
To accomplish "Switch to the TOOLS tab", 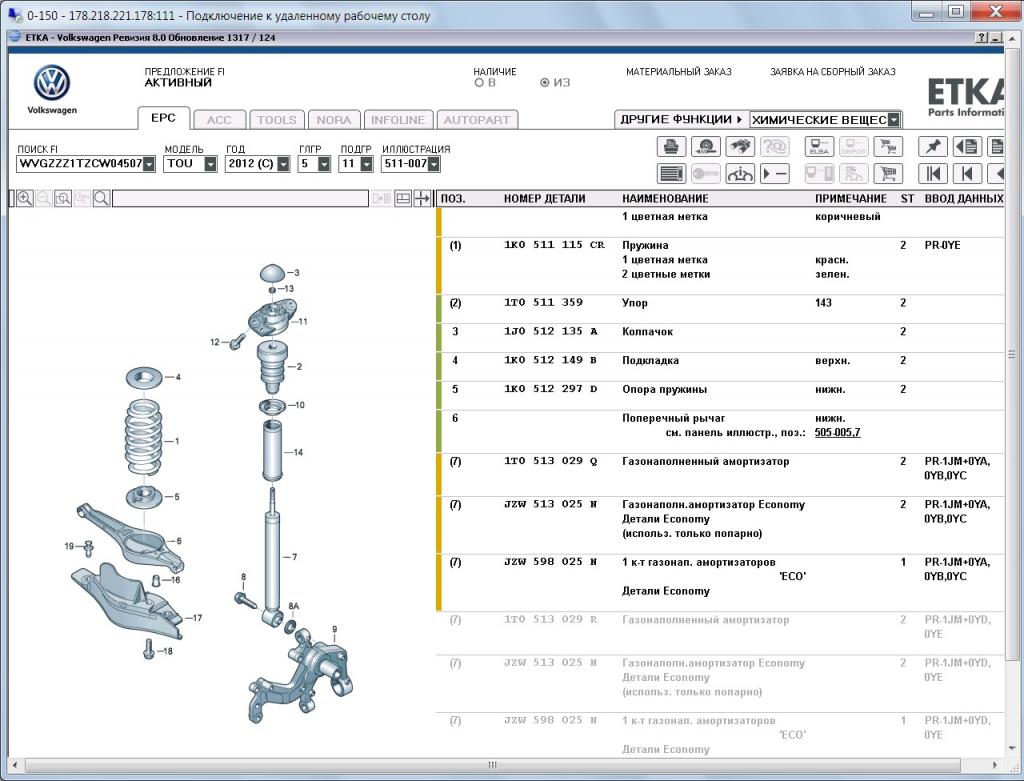I will point(277,120).
